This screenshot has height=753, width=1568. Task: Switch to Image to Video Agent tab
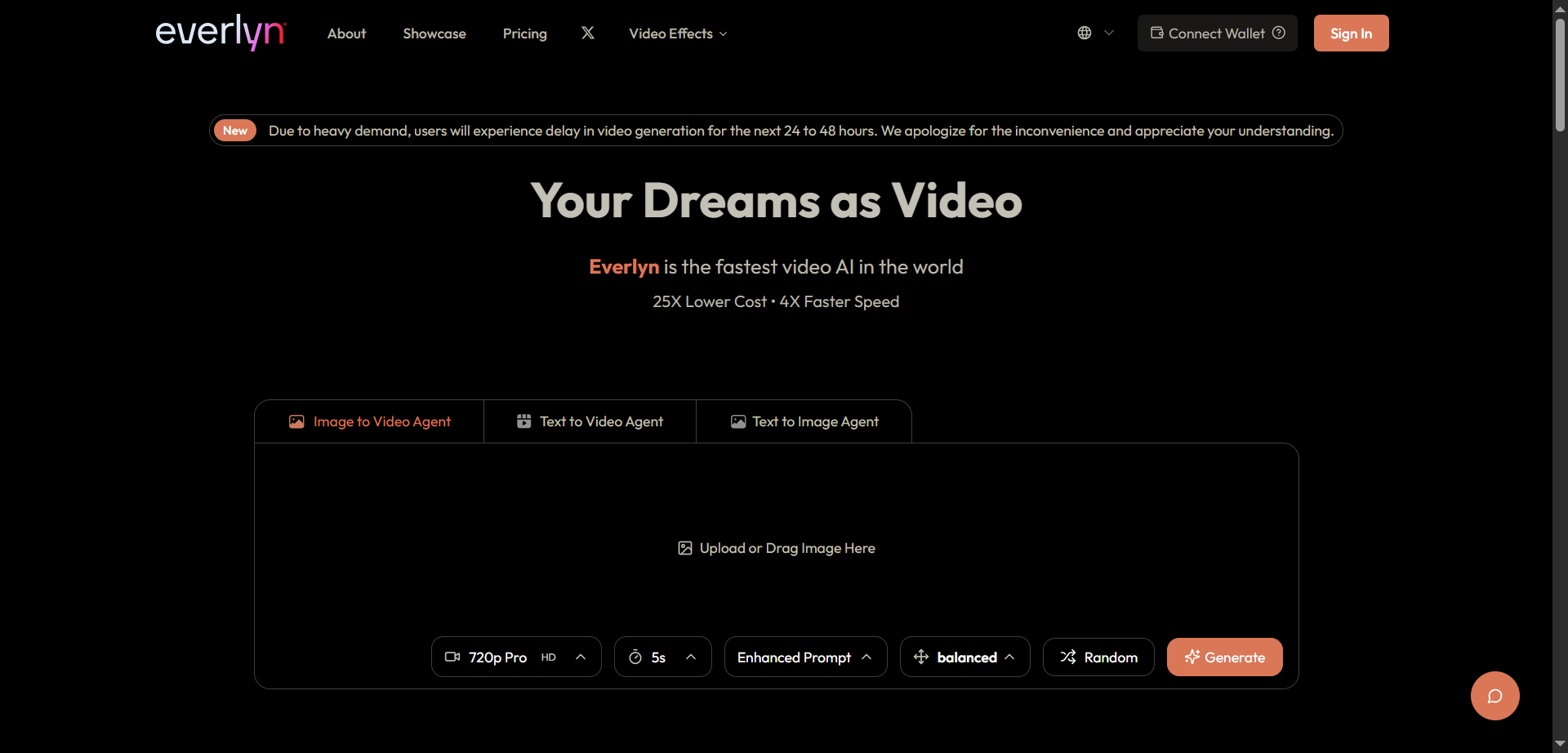click(369, 421)
